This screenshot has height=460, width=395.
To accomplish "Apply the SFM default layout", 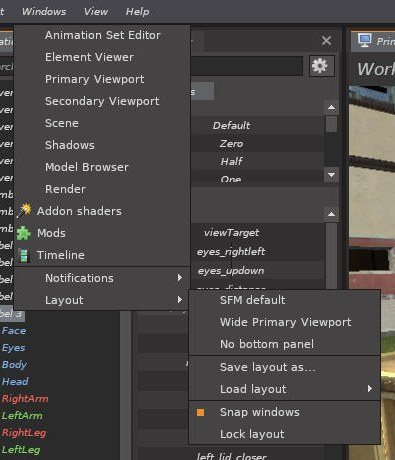I will coord(285,300).
